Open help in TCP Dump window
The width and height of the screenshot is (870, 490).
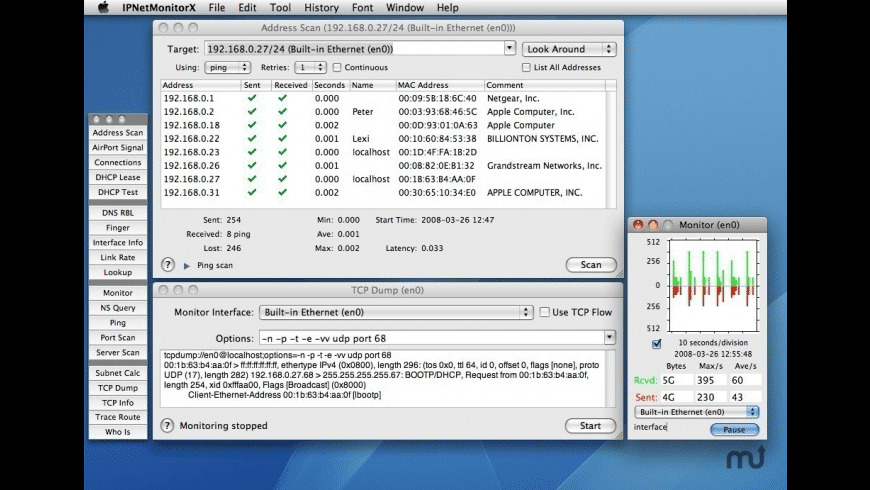coord(167,426)
